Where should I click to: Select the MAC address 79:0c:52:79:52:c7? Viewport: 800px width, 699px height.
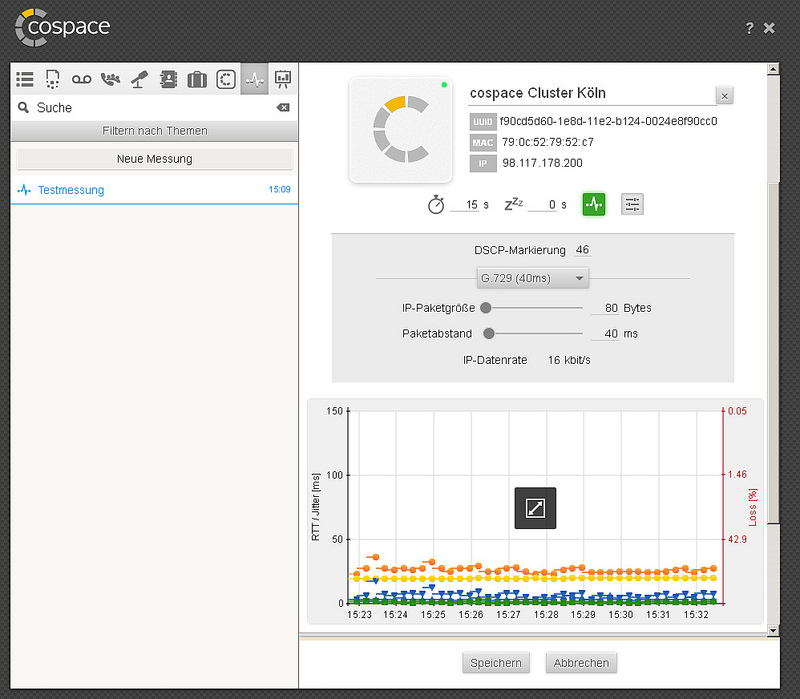click(x=547, y=142)
